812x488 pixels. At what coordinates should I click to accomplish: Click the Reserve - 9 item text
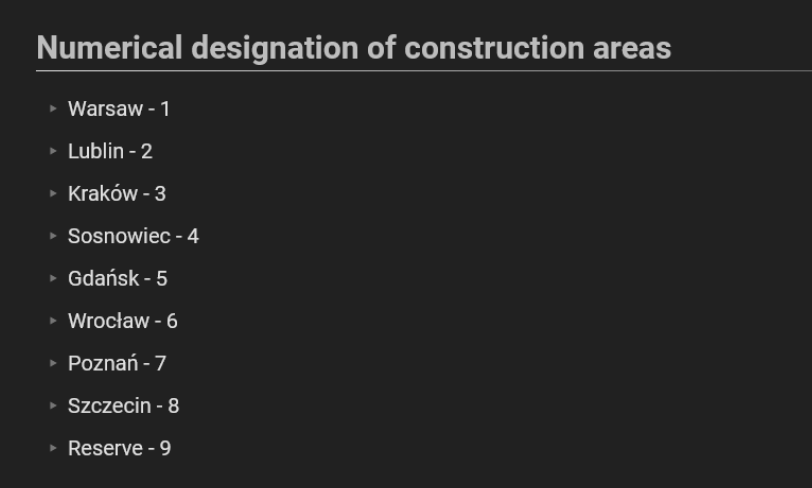tap(119, 449)
